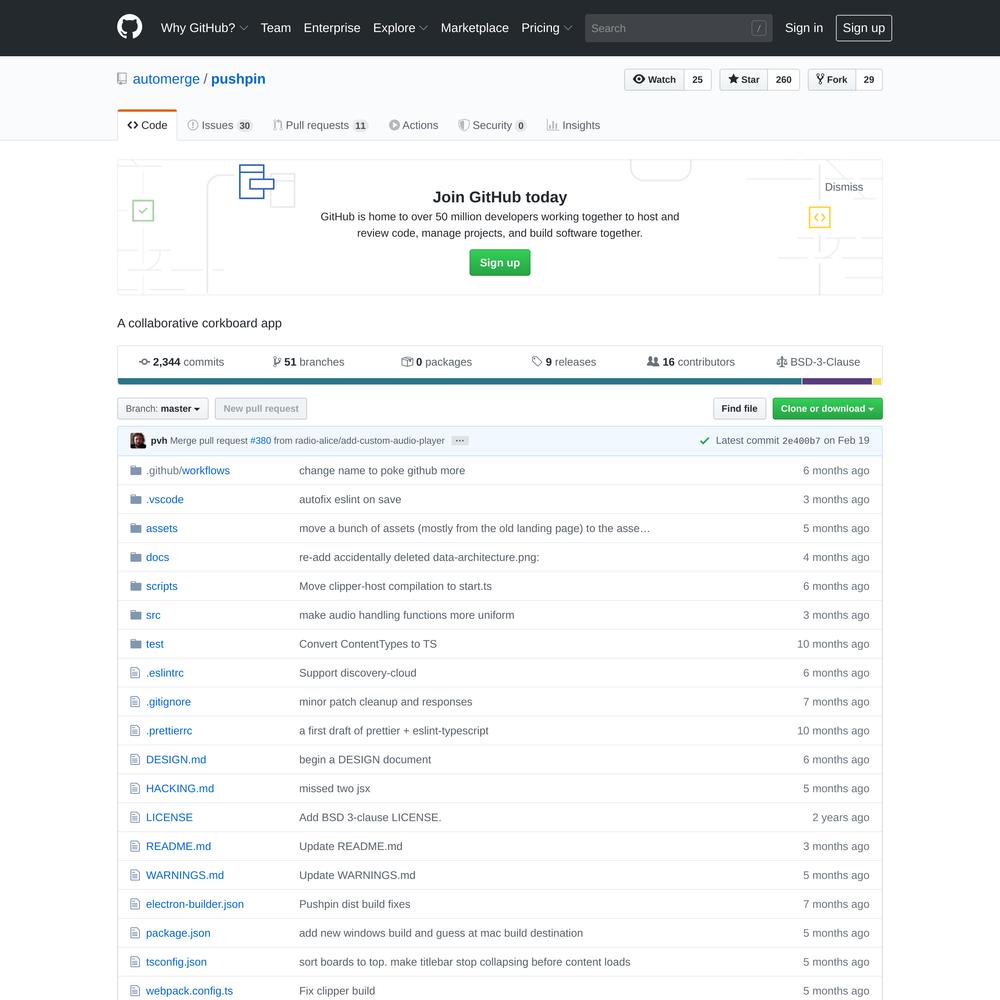Click the green Sign up banner button

click(x=499, y=263)
